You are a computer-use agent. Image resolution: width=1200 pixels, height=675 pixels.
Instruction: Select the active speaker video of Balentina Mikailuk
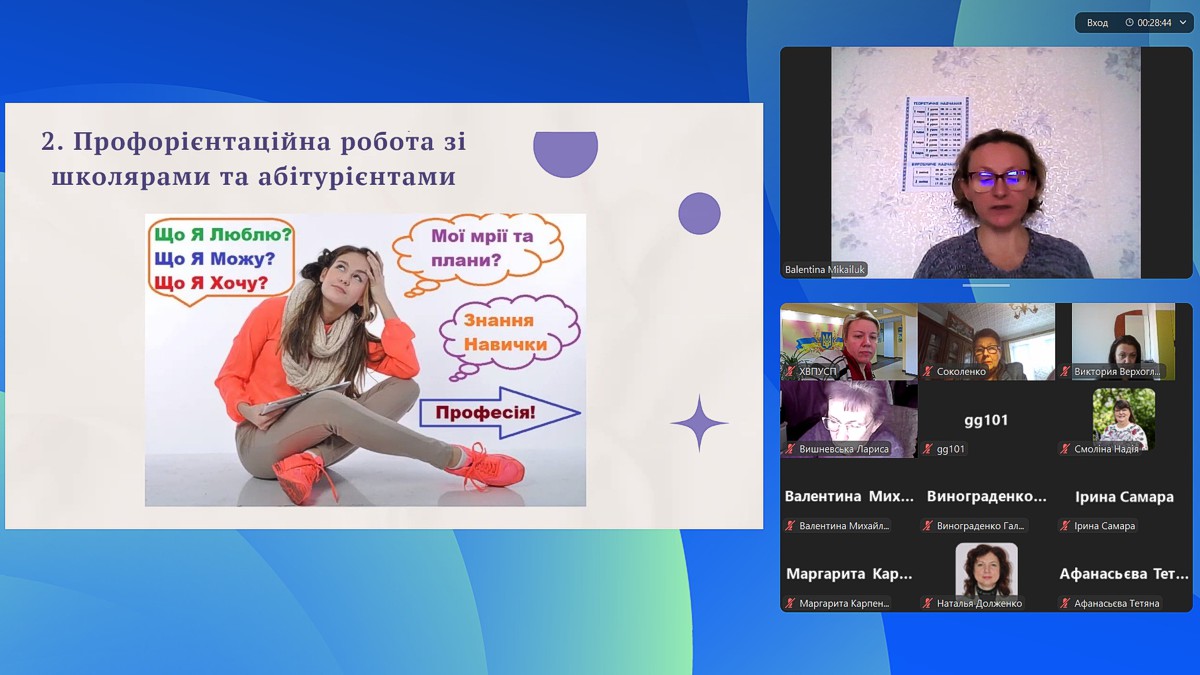point(986,163)
